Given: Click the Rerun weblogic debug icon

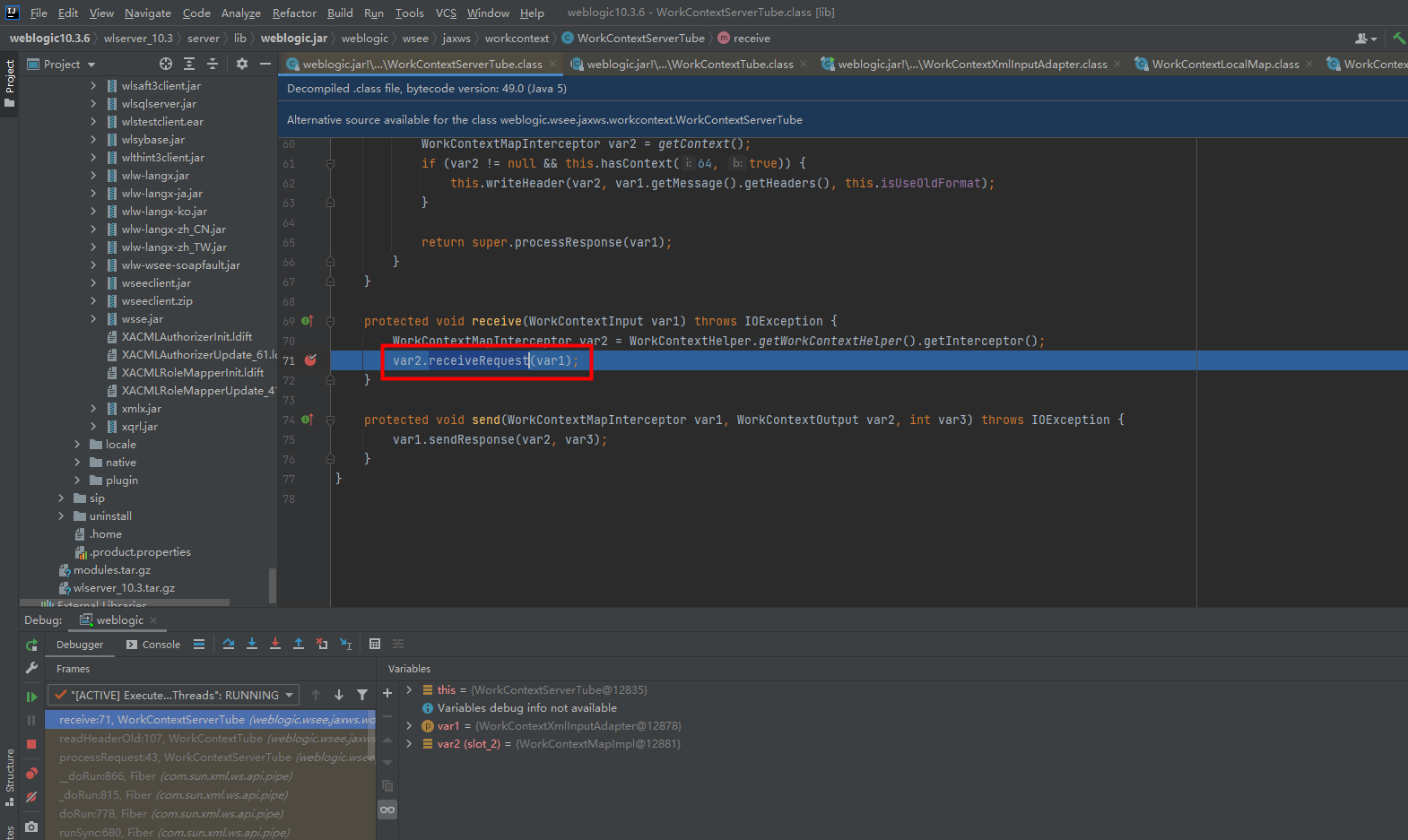Looking at the screenshot, I should click(31, 645).
